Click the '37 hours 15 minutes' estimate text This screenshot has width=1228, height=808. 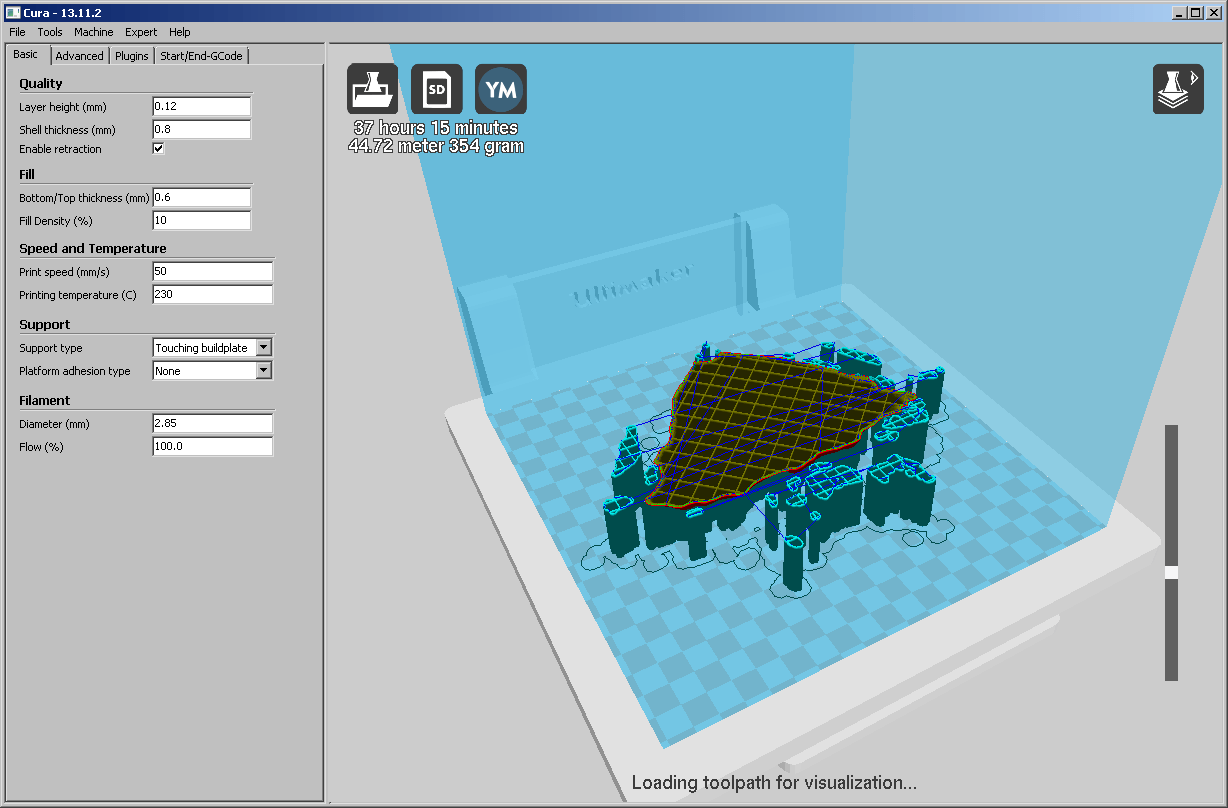click(436, 128)
